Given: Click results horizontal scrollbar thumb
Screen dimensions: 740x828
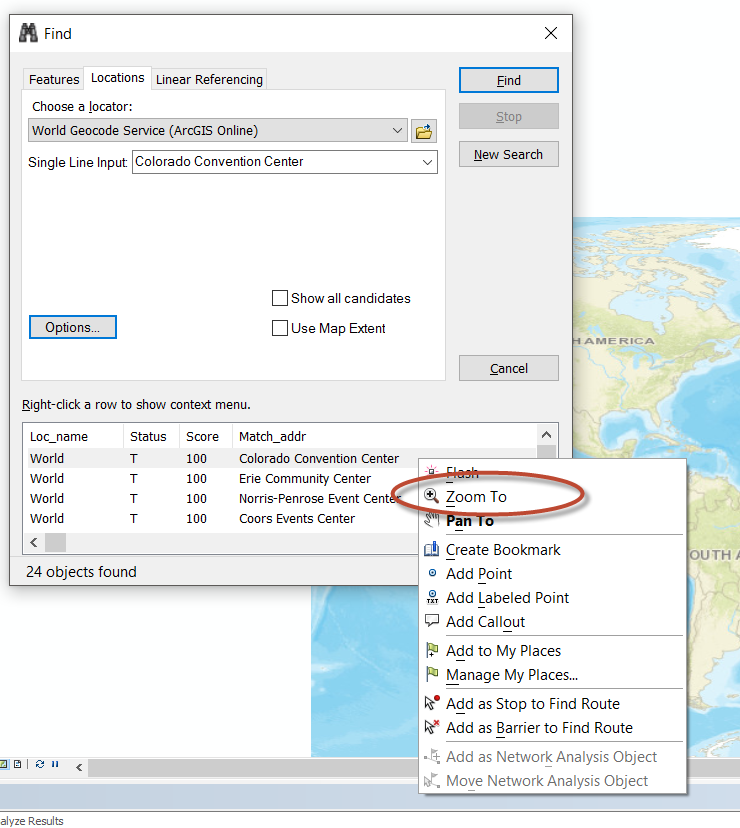Looking at the screenshot, I should tap(55, 542).
